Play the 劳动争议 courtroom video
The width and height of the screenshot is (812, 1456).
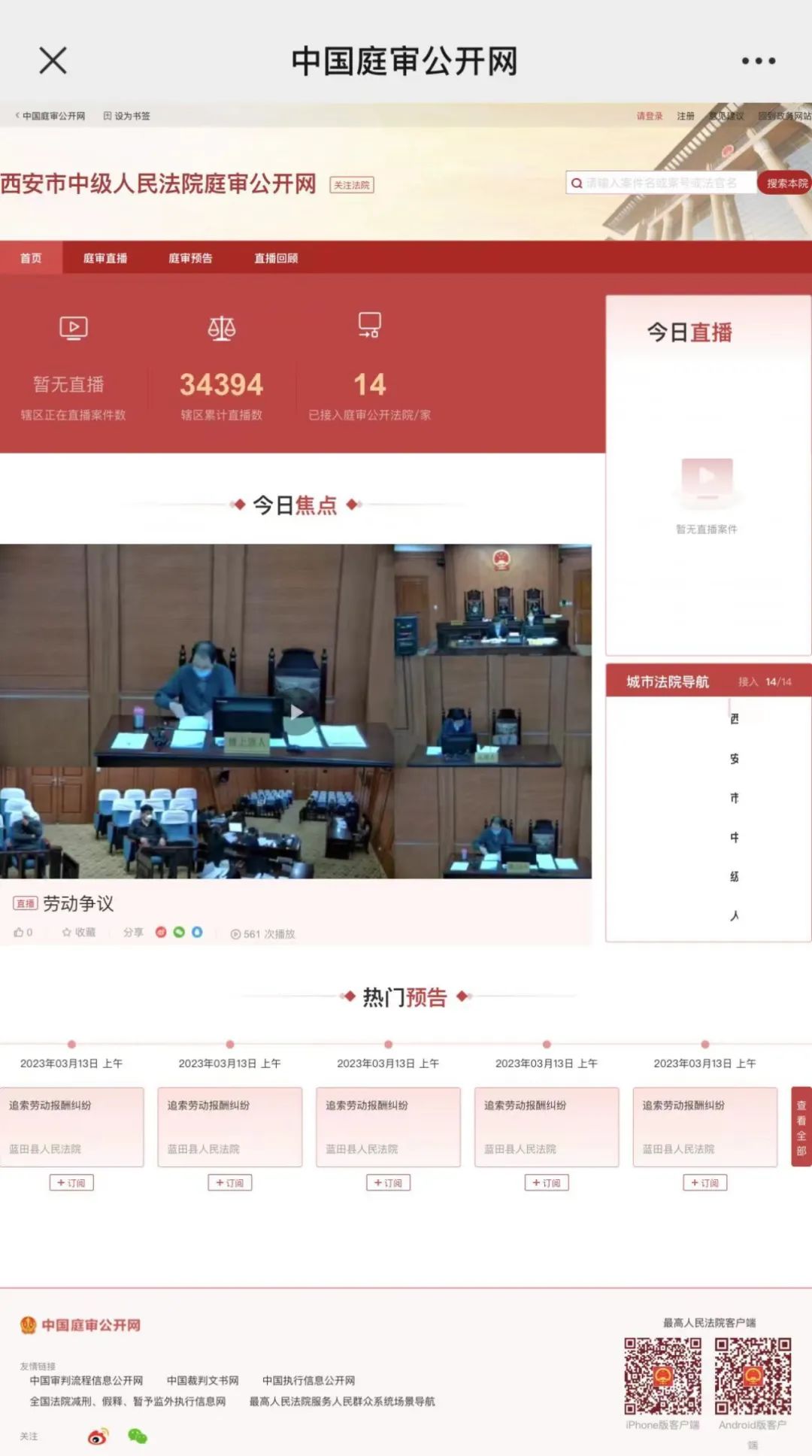point(297,711)
